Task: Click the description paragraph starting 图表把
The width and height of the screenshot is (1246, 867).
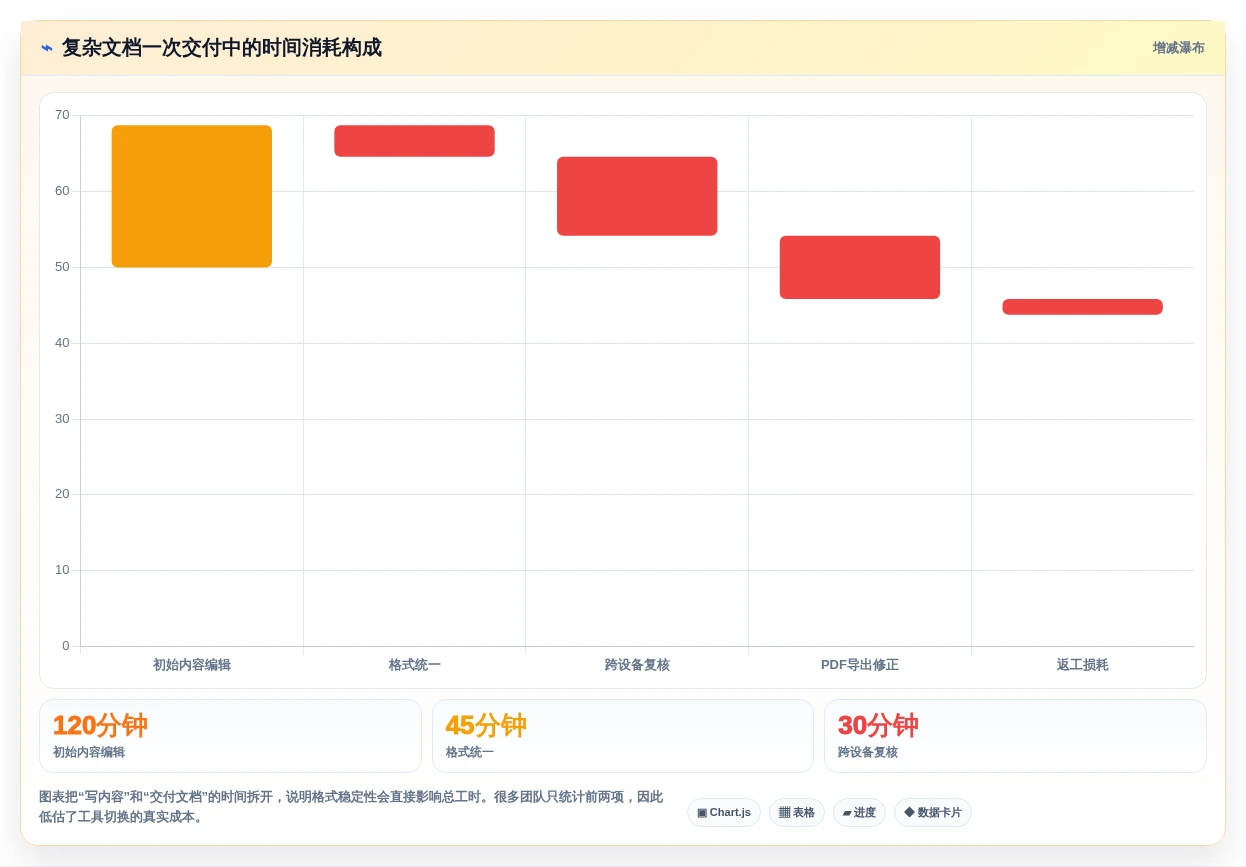Action: (x=351, y=807)
